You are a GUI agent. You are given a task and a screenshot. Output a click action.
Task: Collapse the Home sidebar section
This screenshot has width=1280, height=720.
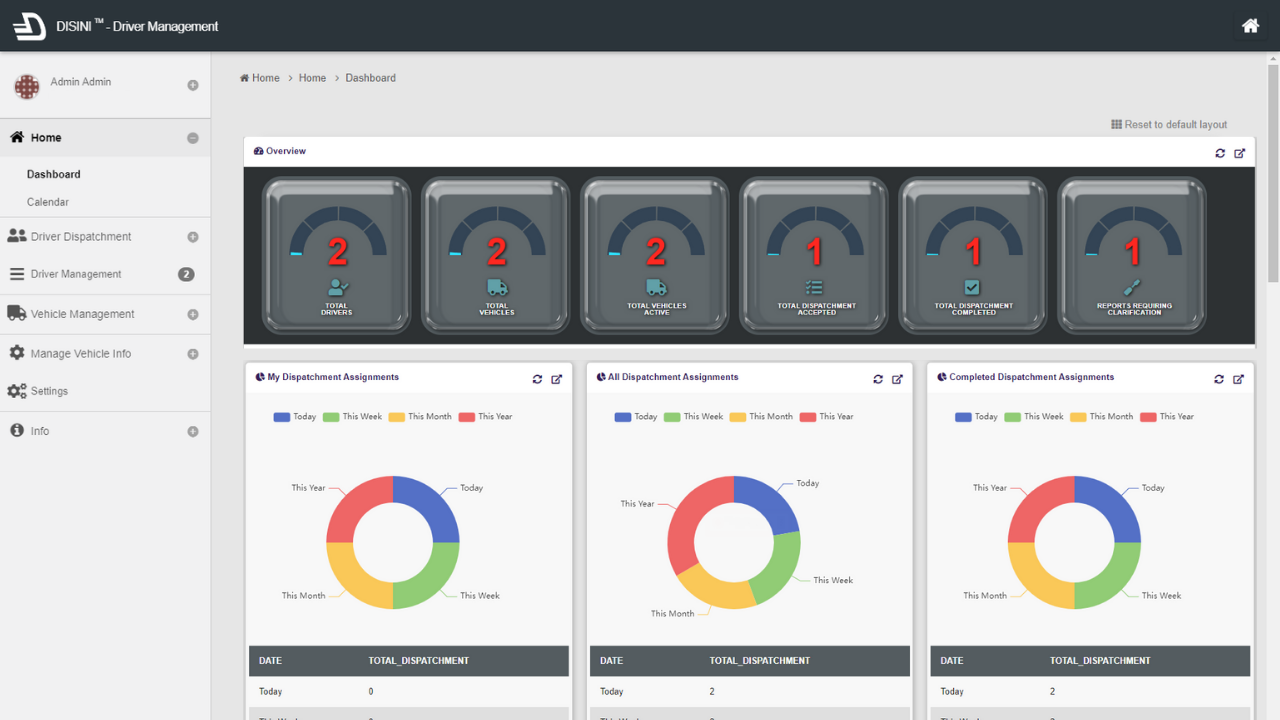point(193,138)
